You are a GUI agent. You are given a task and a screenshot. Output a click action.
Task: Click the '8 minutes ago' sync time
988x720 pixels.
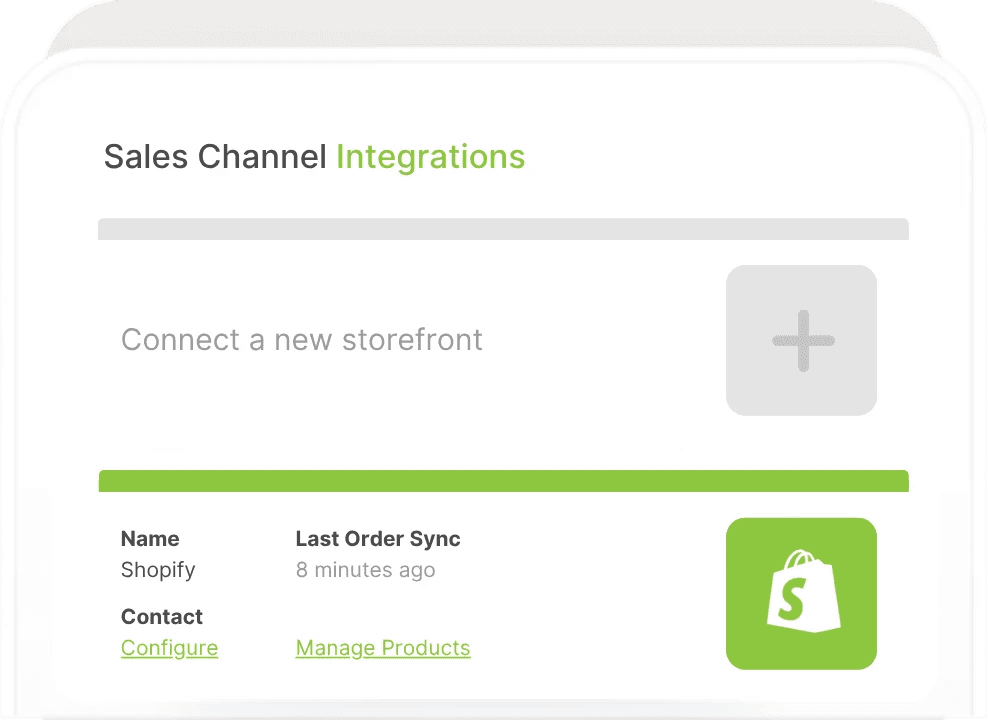365,569
